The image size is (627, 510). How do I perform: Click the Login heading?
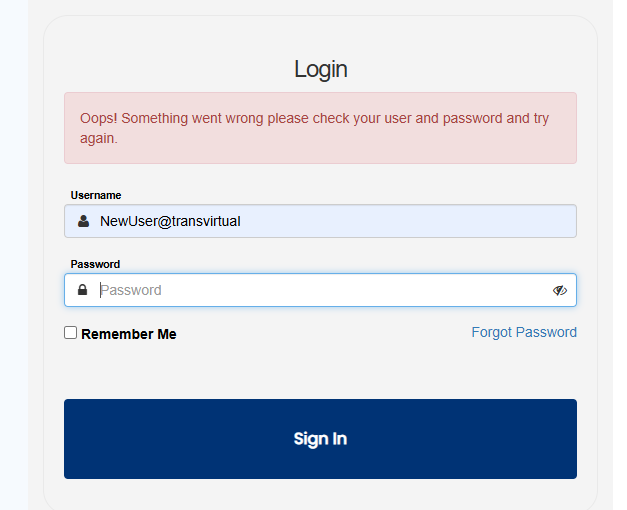pos(321,69)
